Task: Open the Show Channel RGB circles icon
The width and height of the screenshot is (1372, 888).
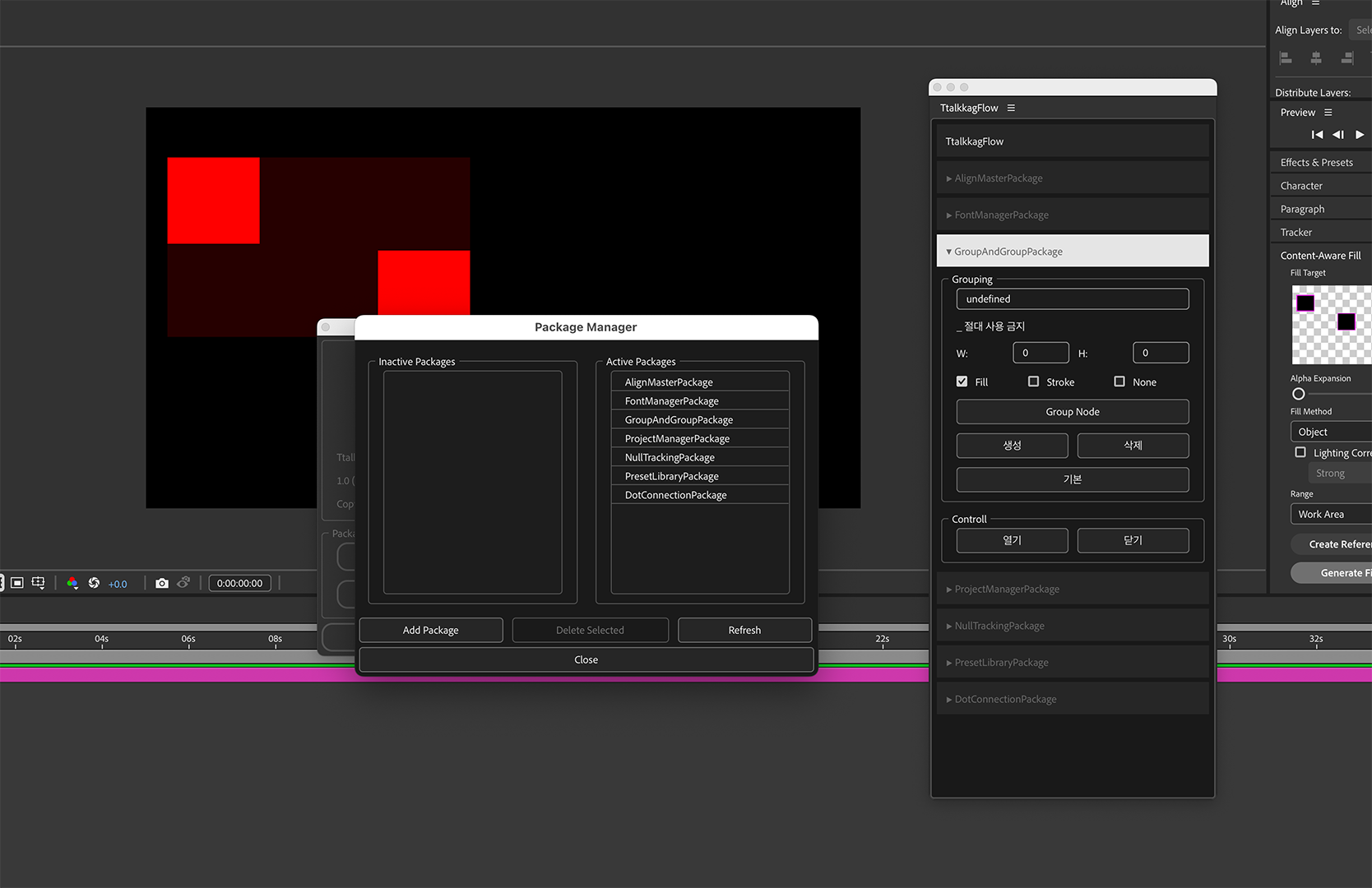Action: 72,583
